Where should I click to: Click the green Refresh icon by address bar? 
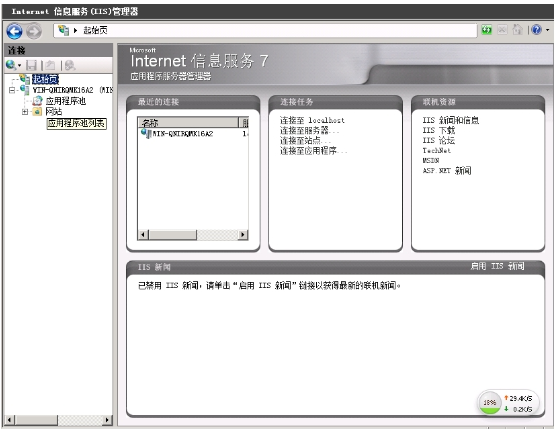point(486,30)
